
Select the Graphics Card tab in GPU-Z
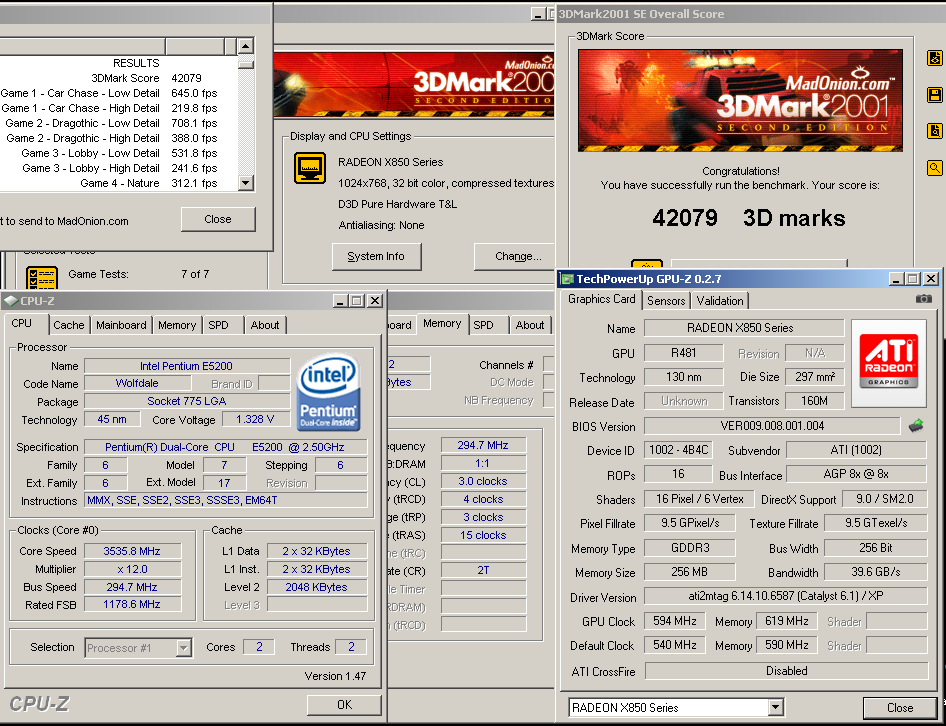point(602,299)
